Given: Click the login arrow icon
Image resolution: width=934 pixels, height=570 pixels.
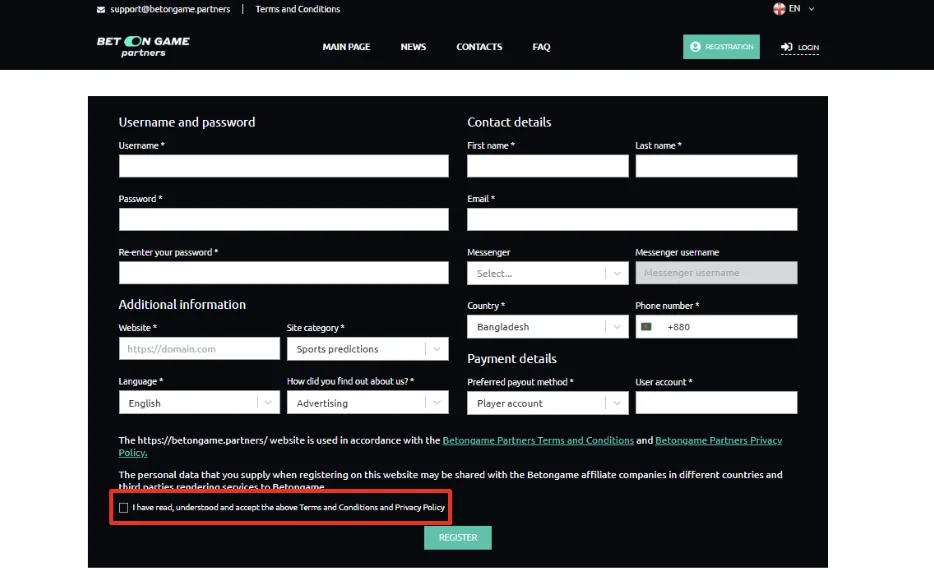Looking at the screenshot, I should 787,47.
